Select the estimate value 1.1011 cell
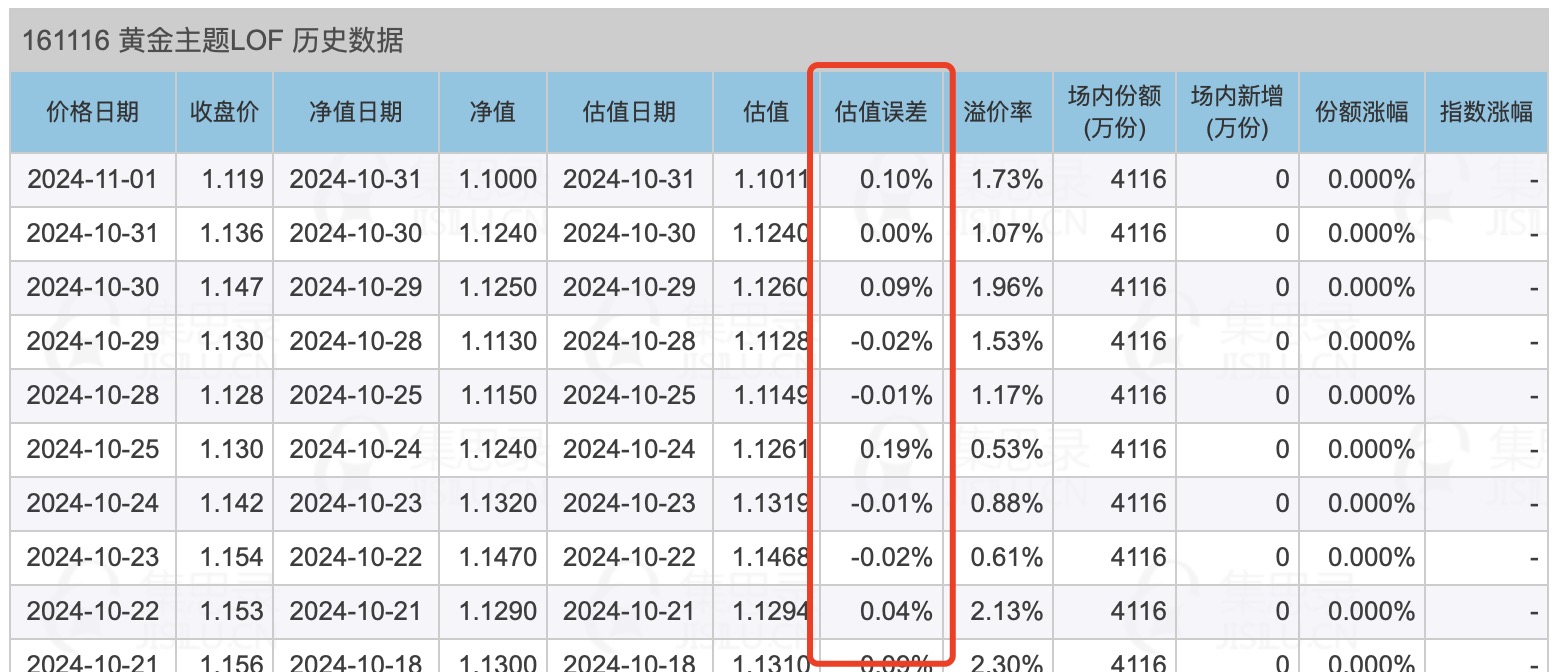The height and width of the screenshot is (672, 1556). [770, 180]
